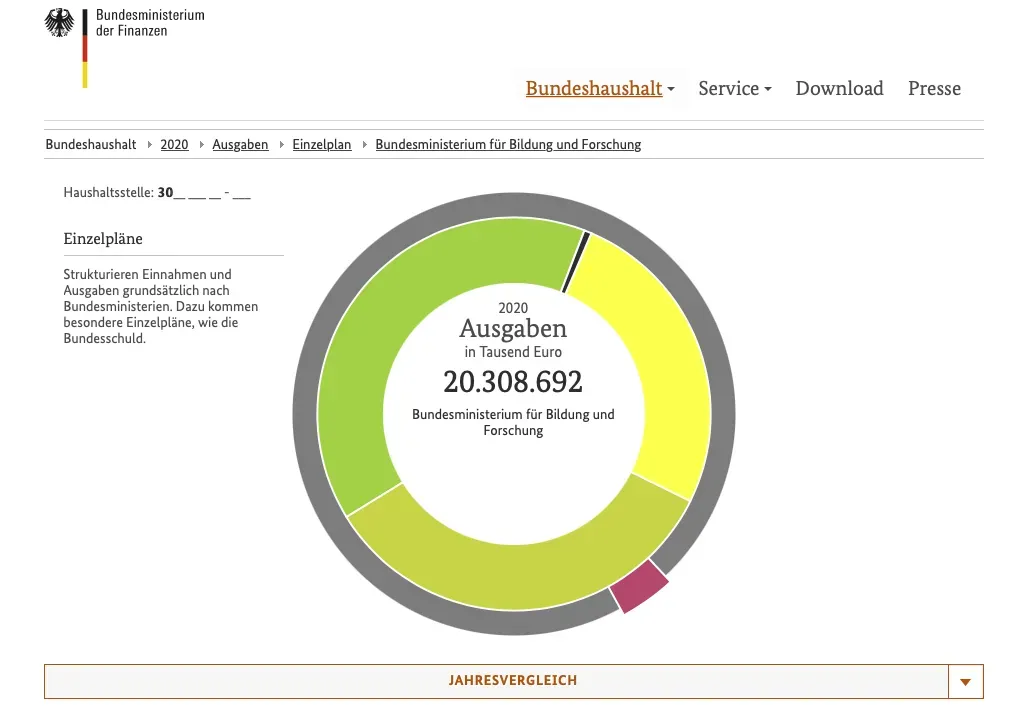Open the Einzelplan breadcrumb link
1020x710 pixels.
(x=322, y=145)
